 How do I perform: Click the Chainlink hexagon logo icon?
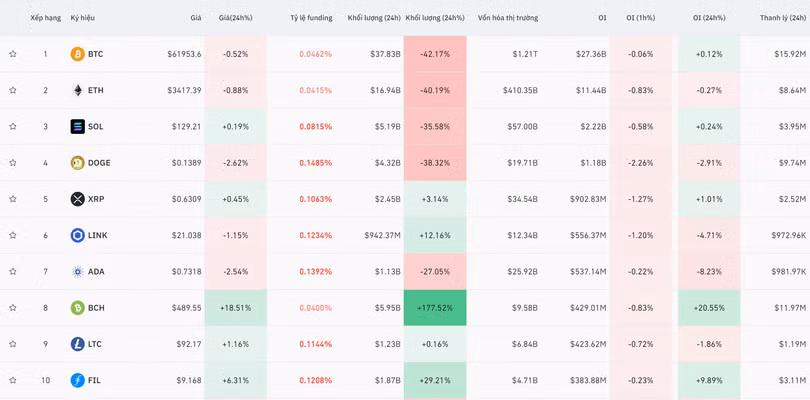(x=78, y=235)
